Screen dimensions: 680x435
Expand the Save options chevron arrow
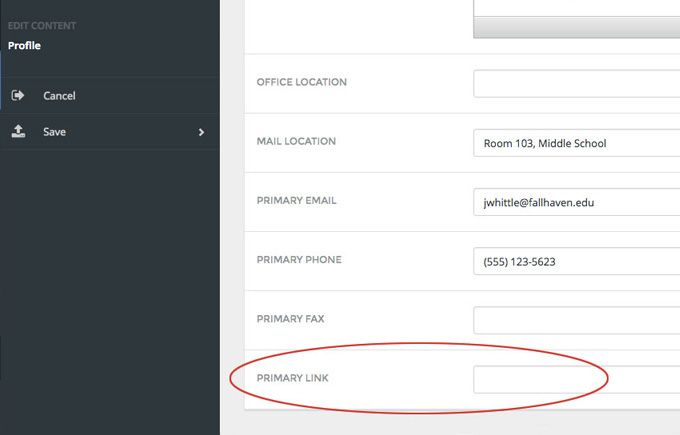[201, 132]
